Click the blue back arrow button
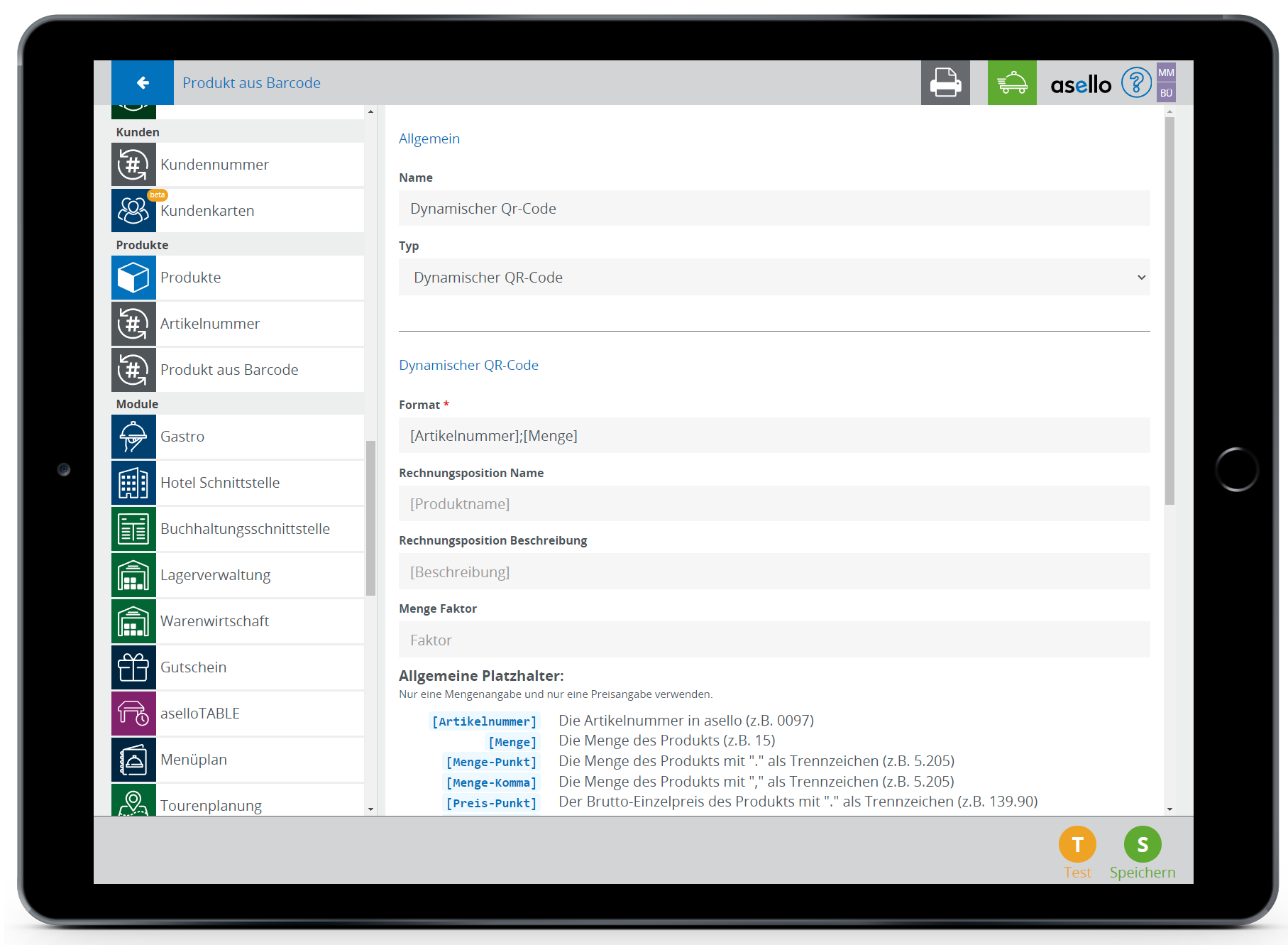Screen dimensions: 1288x945 tap(143, 83)
